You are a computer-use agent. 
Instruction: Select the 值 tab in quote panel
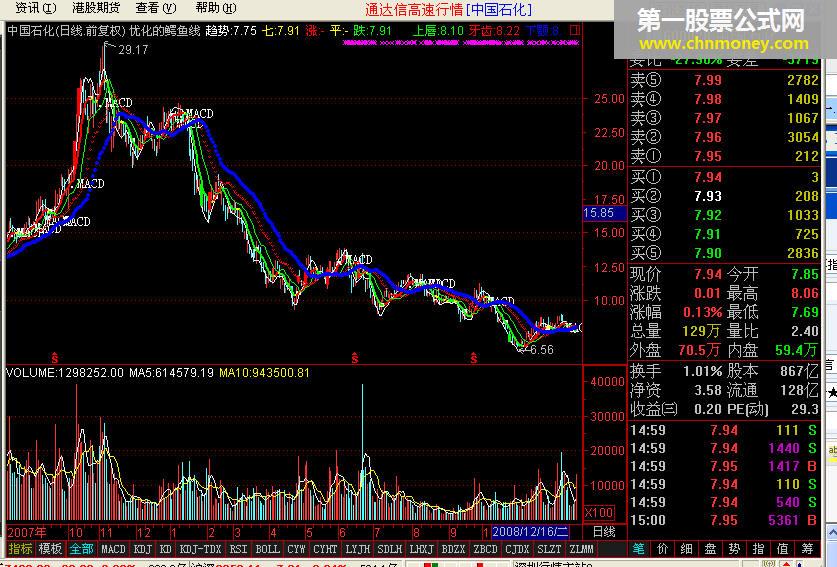pyautogui.click(x=783, y=548)
